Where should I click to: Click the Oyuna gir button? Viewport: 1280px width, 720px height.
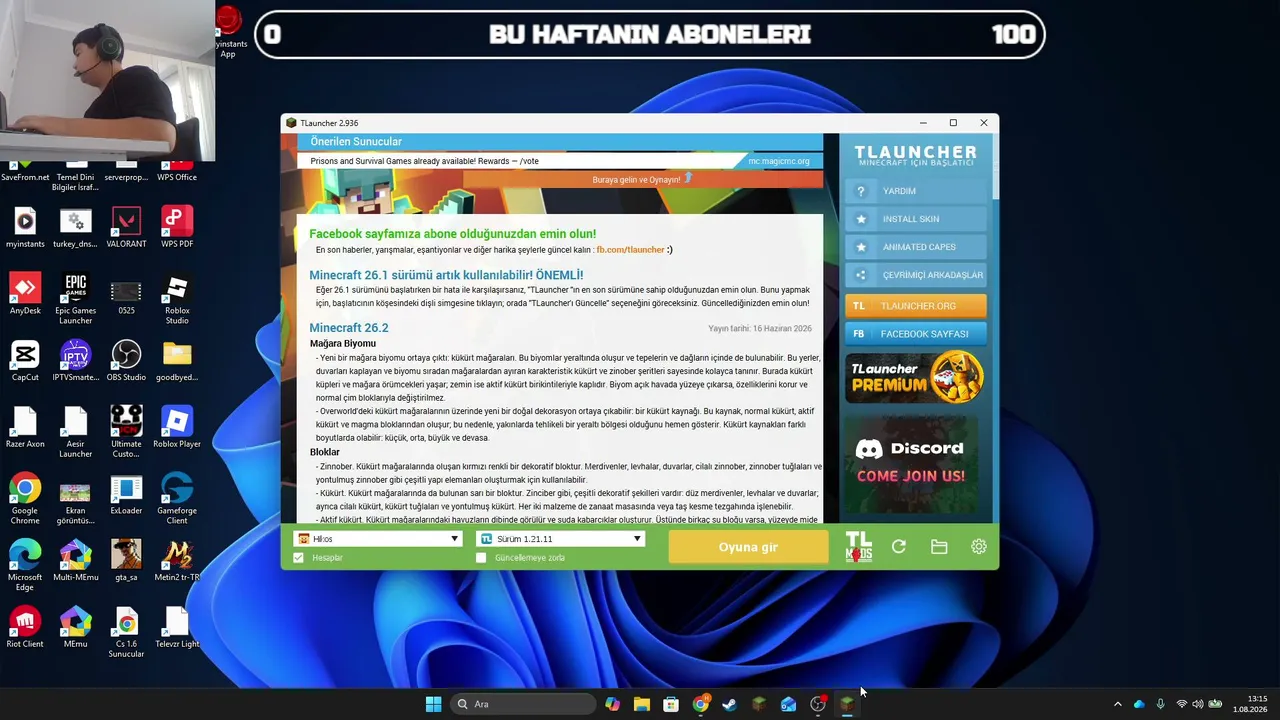point(748,547)
